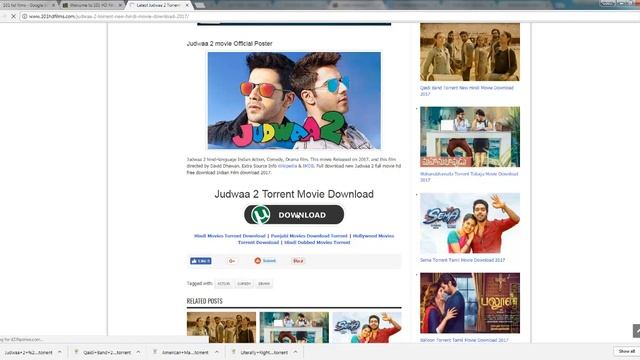This screenshot has width=640, height=360.
Task: Open Qaidi Band Torrent New Hindi Movie link
Action: click(467, 91)
